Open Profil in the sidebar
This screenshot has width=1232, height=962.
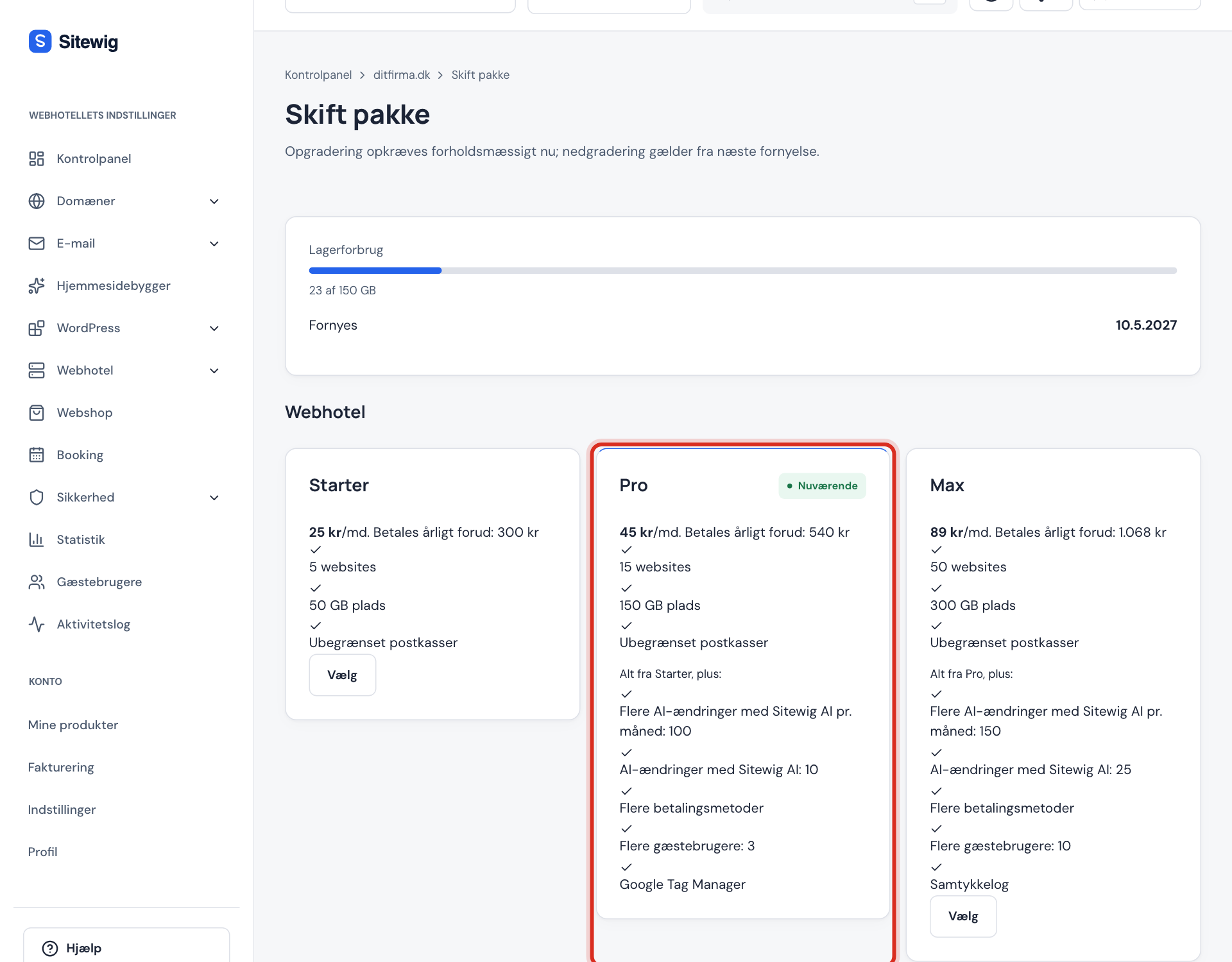point(42,852)
